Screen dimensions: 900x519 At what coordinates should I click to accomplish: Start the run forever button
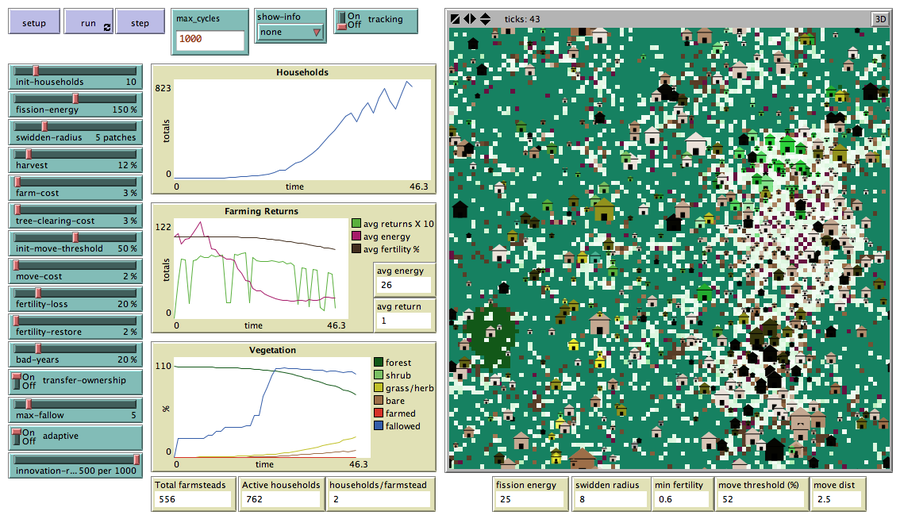click(x=87, y=22)
